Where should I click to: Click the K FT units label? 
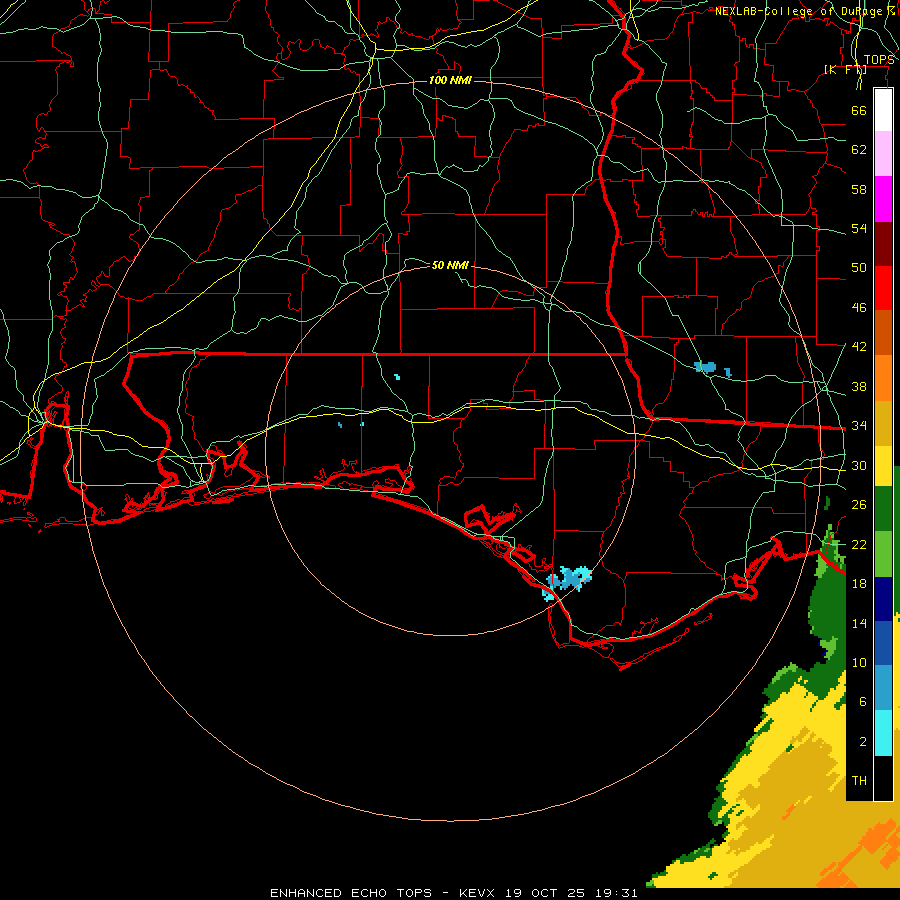[x=845, y=70]
